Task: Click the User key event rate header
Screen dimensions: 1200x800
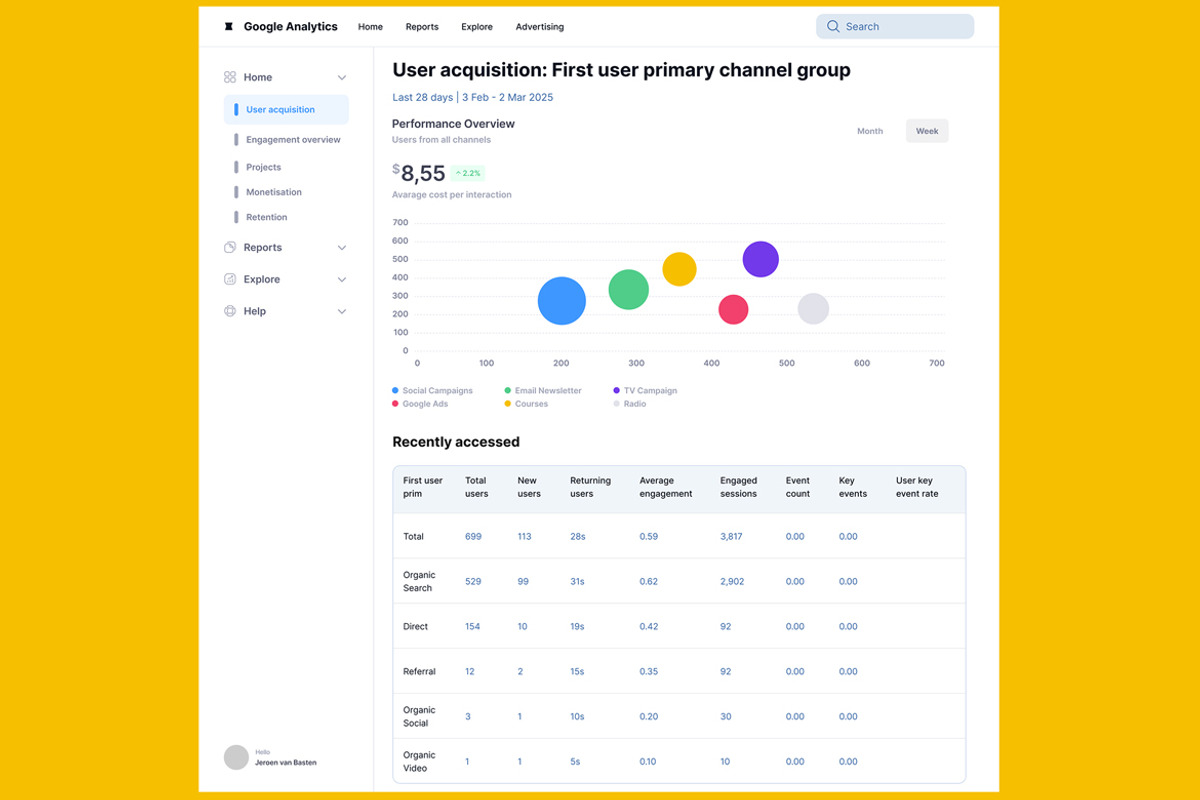Action: tap(917, 487)
